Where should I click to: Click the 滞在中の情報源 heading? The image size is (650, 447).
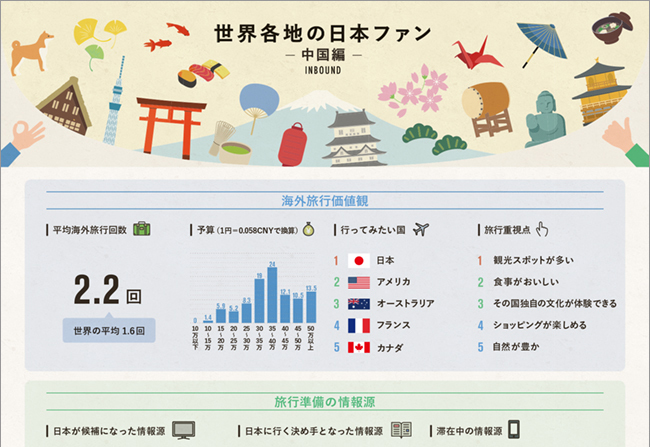pos(469,431)
